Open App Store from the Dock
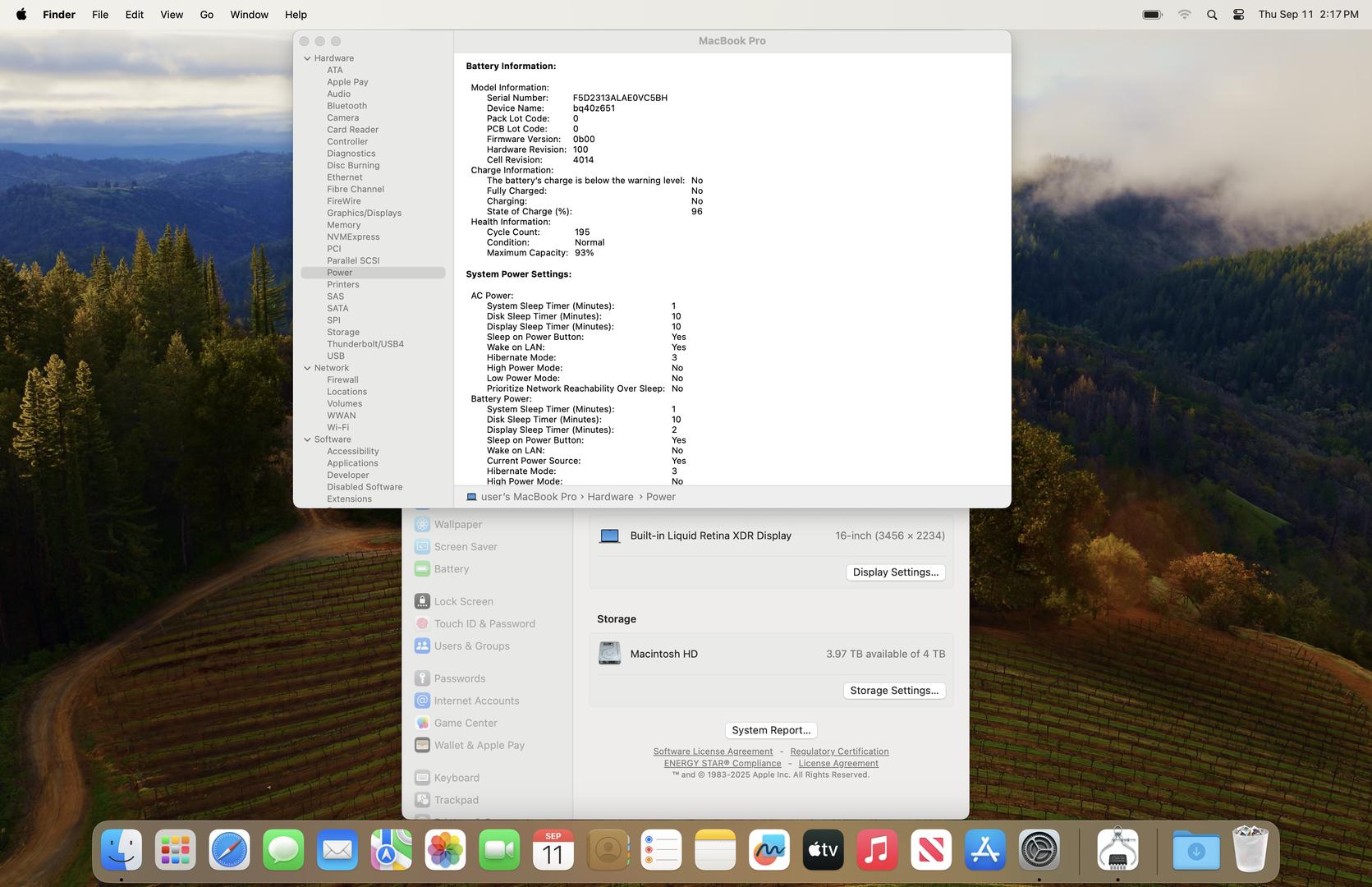 click(985, 849)
